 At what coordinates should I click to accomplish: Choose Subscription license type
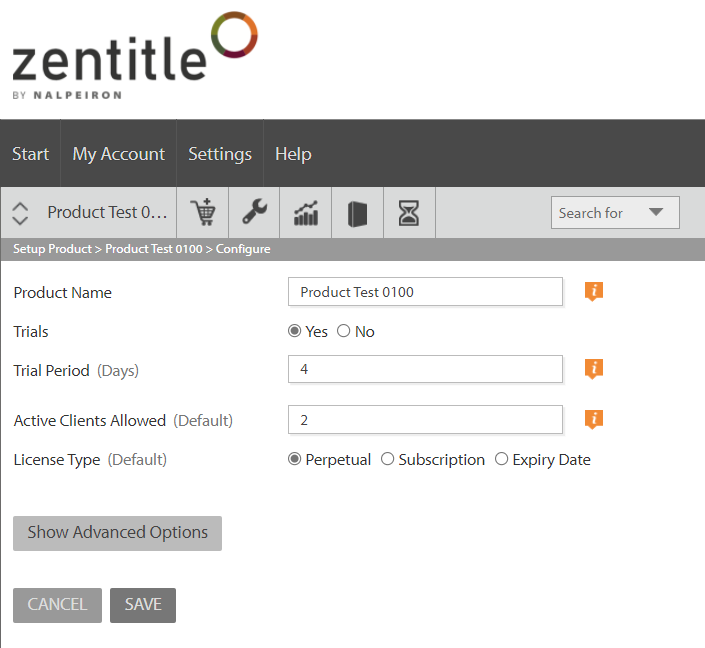[388, 459]
